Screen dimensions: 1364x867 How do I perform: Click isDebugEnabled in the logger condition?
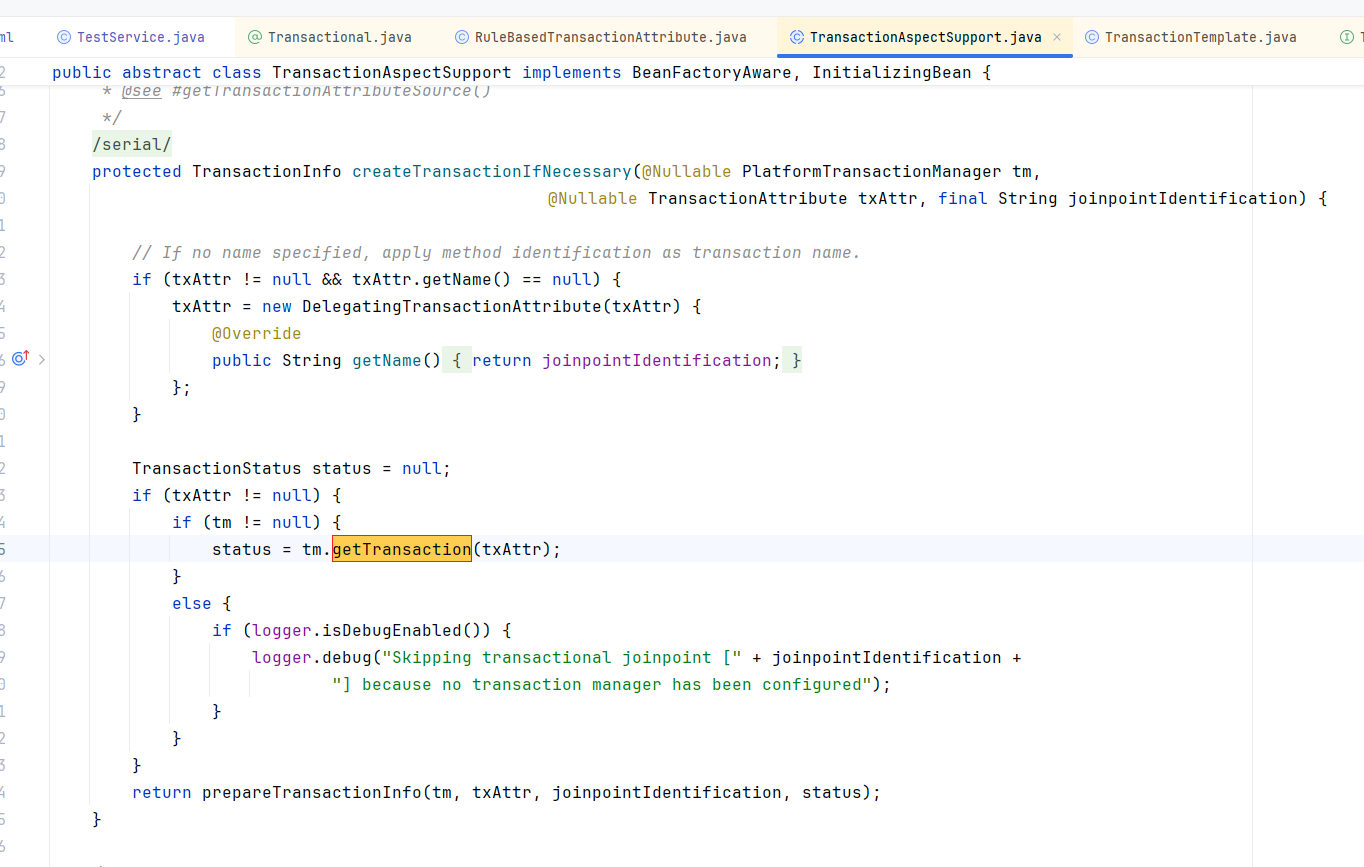point(391,630)
